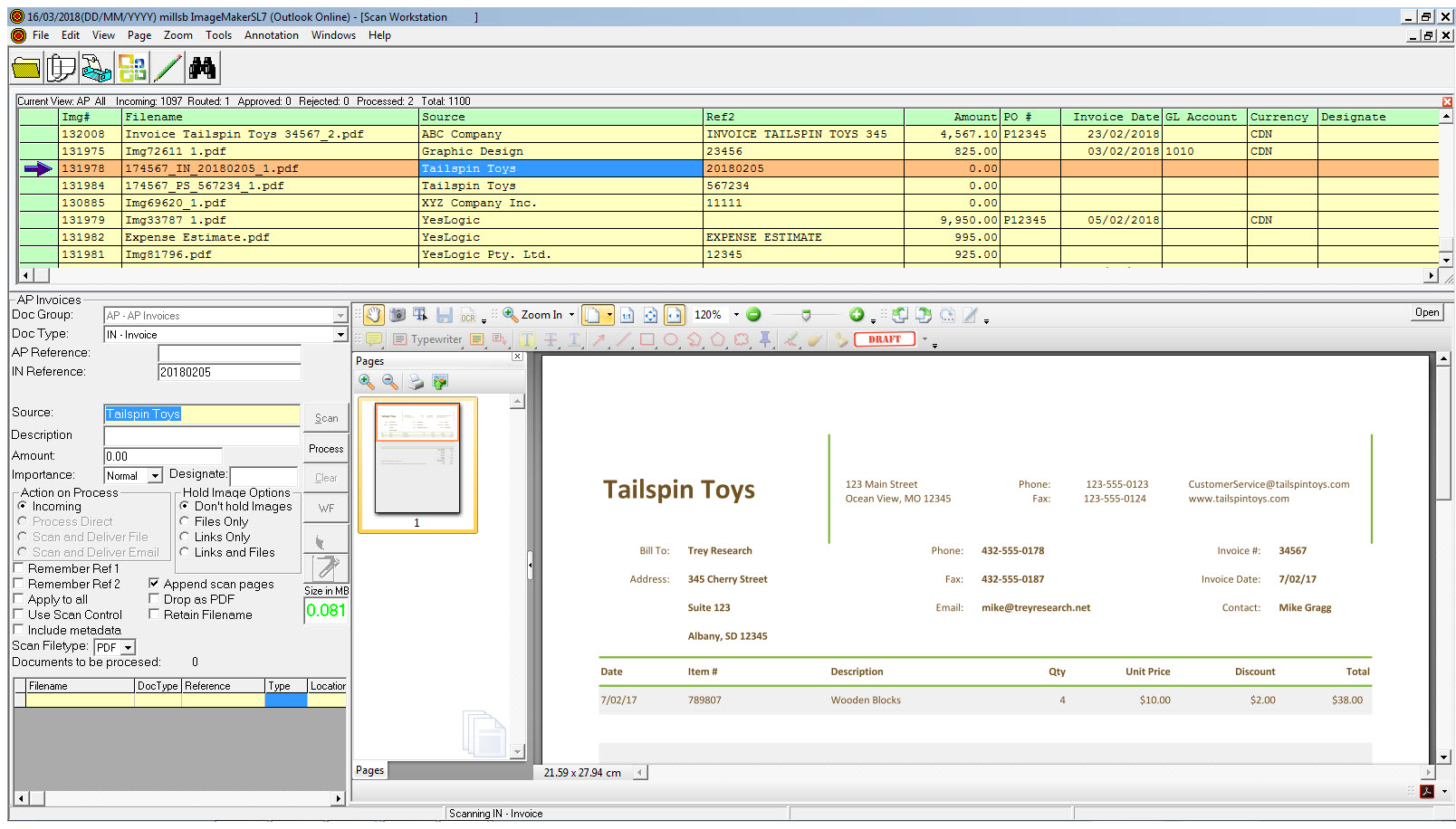Select the Strikeout text tool
1456x829 pixels.
pos(551,339)
